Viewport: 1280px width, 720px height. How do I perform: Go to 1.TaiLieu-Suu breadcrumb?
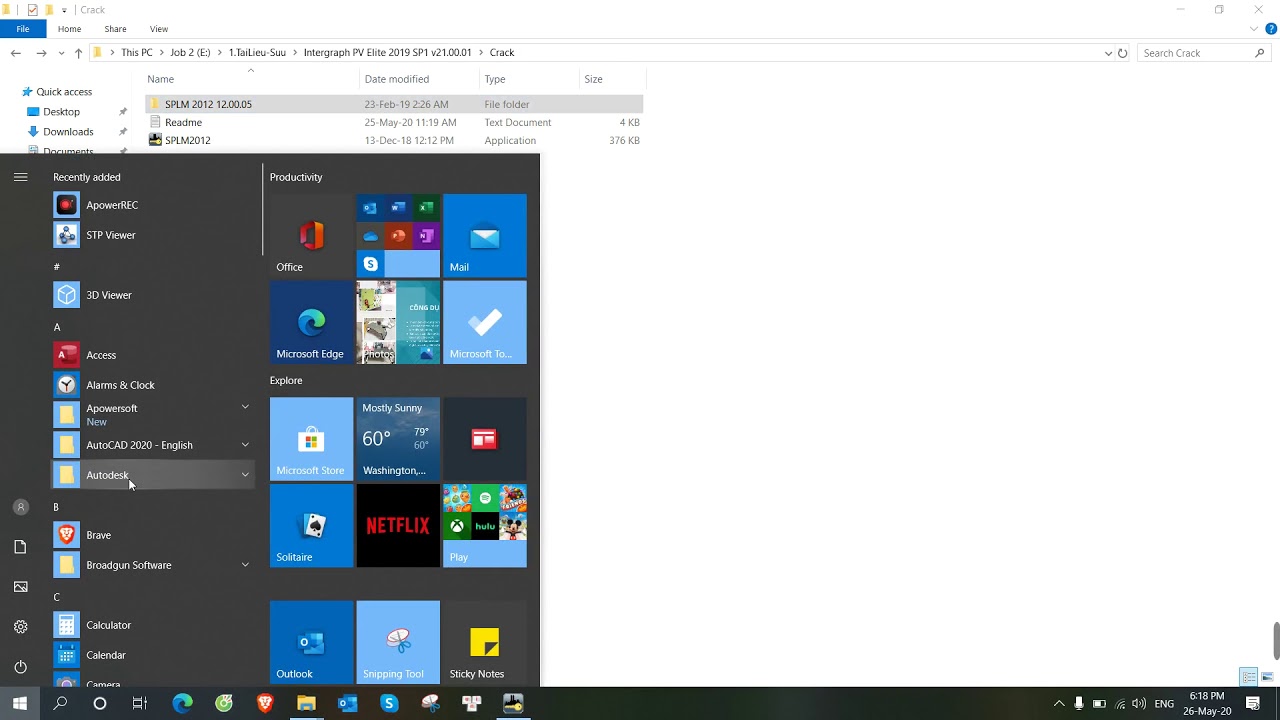[257, 53]
